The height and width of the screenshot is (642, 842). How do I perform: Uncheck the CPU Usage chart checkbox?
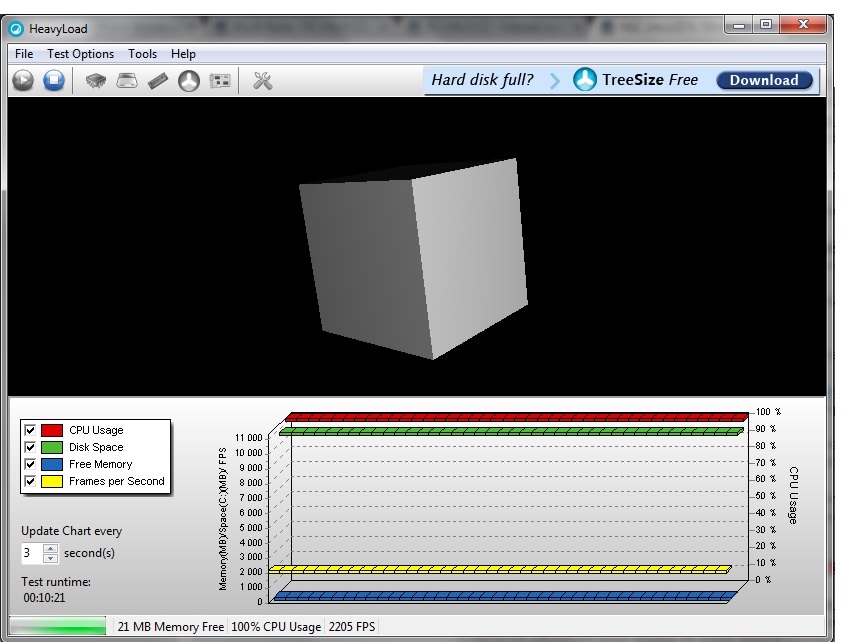coord(30,430)
